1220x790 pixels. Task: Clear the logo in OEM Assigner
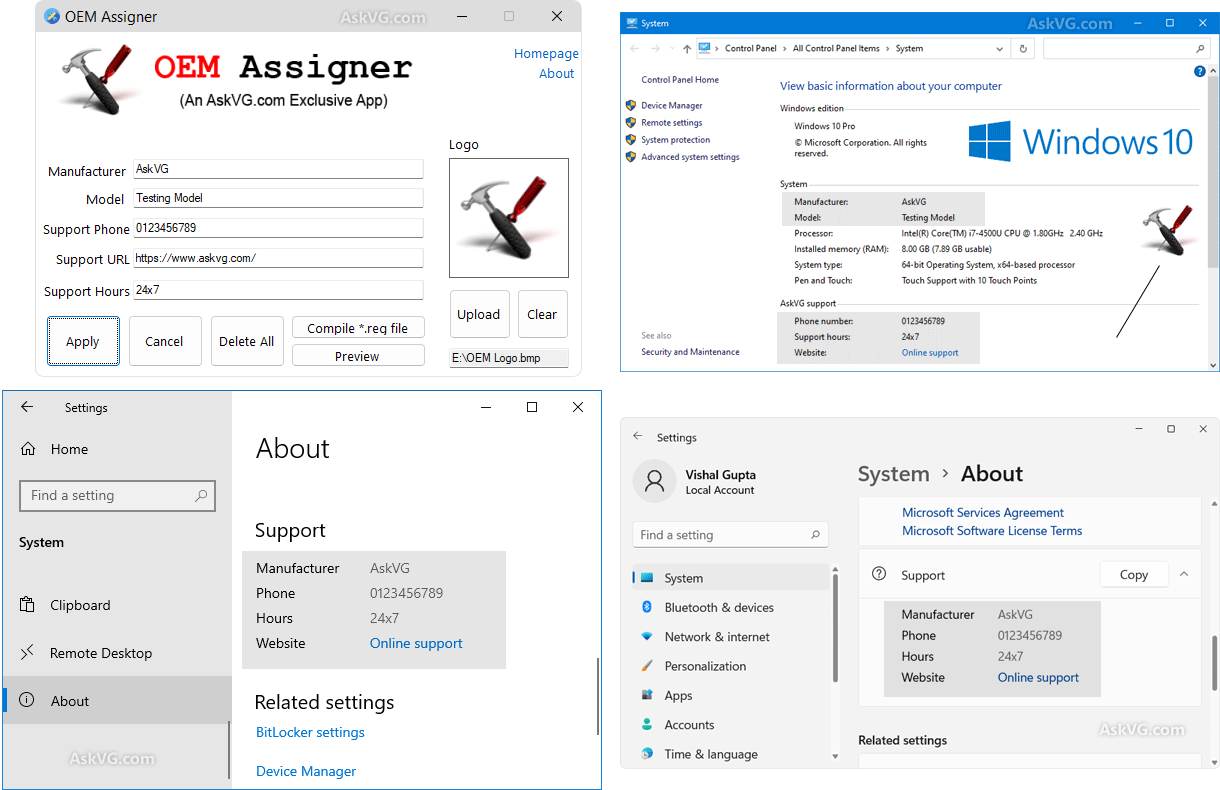pyautogui.click(x=542, y=314)
